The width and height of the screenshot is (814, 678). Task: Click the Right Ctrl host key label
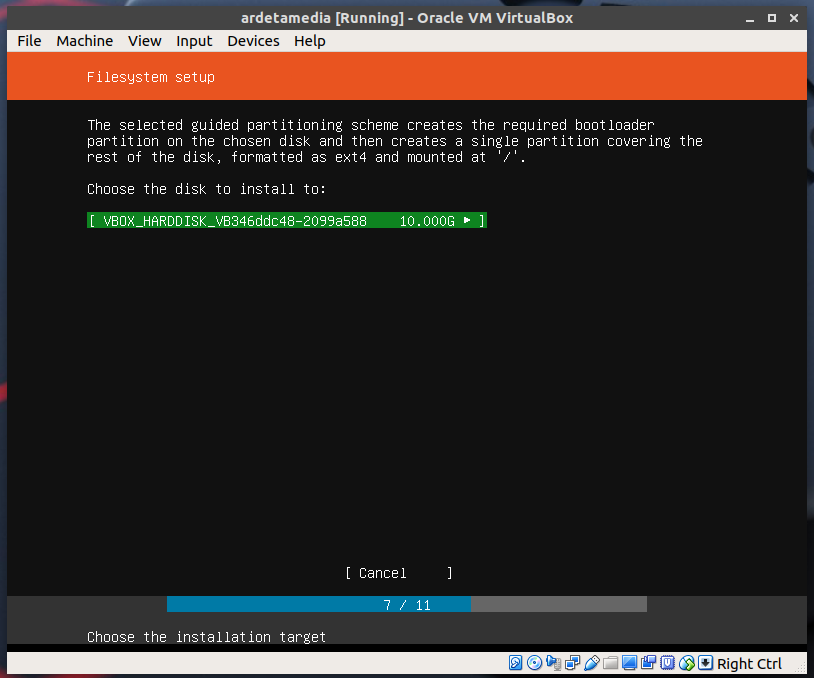coord(749,664)
